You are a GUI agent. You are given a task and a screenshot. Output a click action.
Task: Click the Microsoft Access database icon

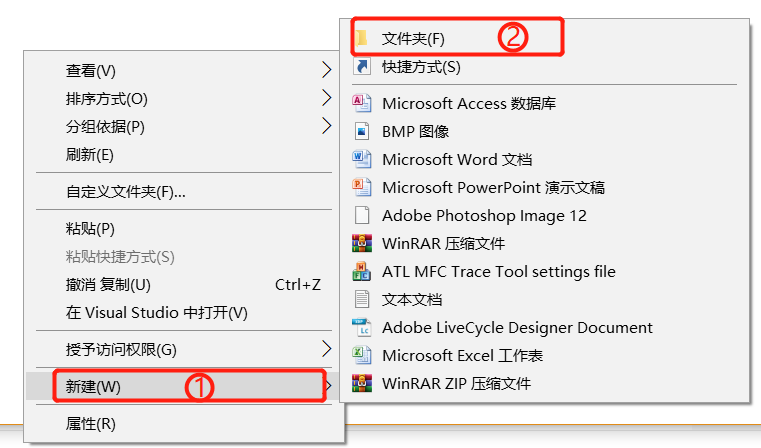point(362,103)
